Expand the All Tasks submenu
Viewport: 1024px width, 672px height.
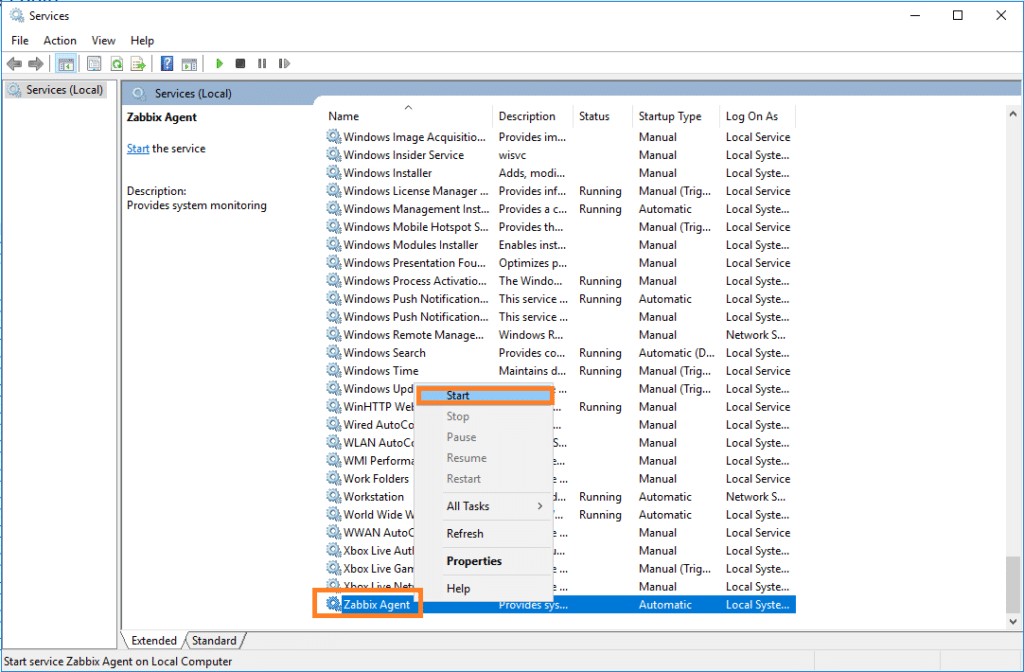point(495,506)
